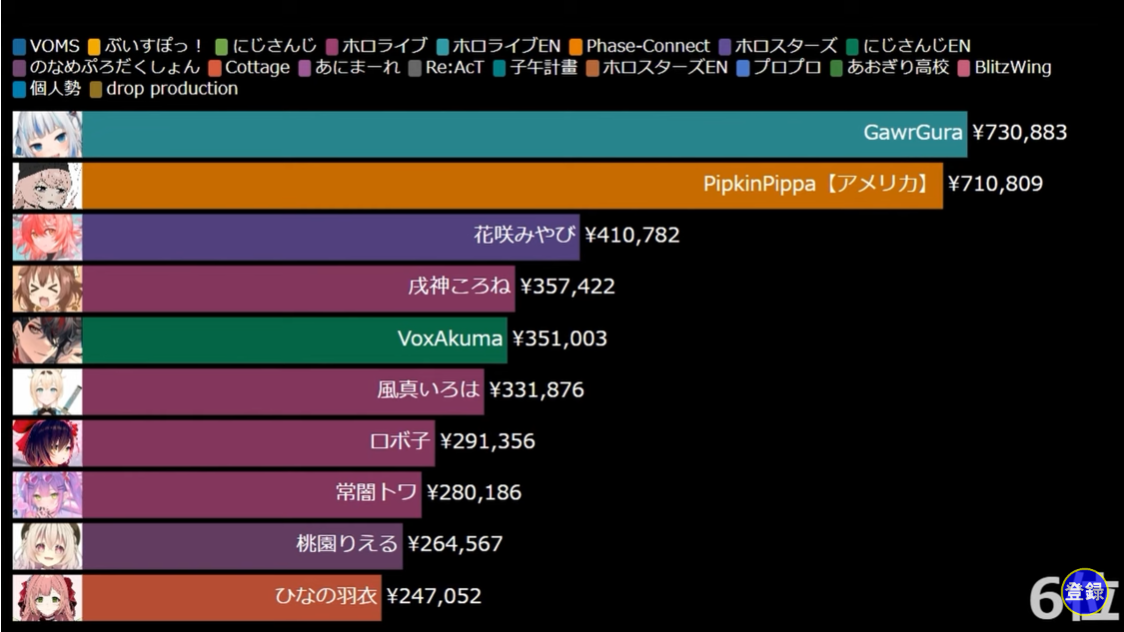Click the ¥410,782 value
Screen dimensions: 1124x632
coord(632,235)
